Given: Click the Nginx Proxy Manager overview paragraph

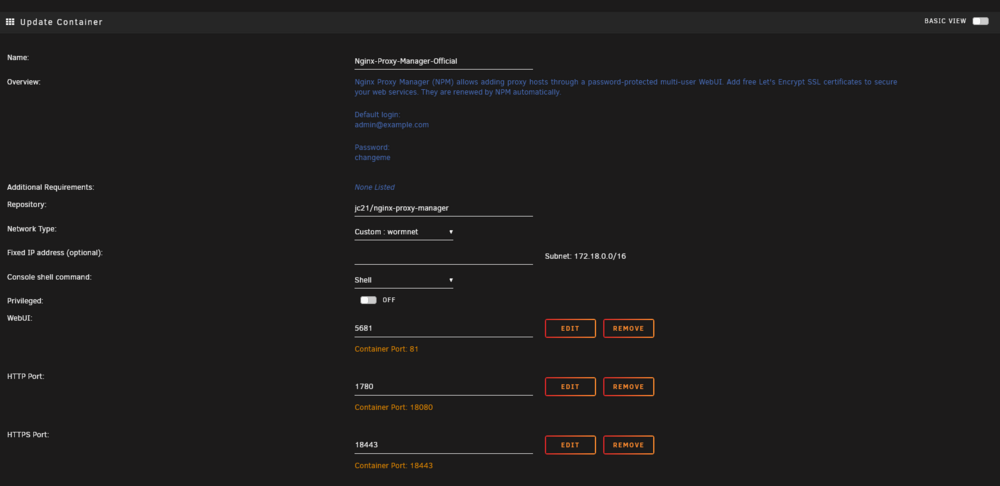Looking at the screenshot, I should [x=626, y=87].
